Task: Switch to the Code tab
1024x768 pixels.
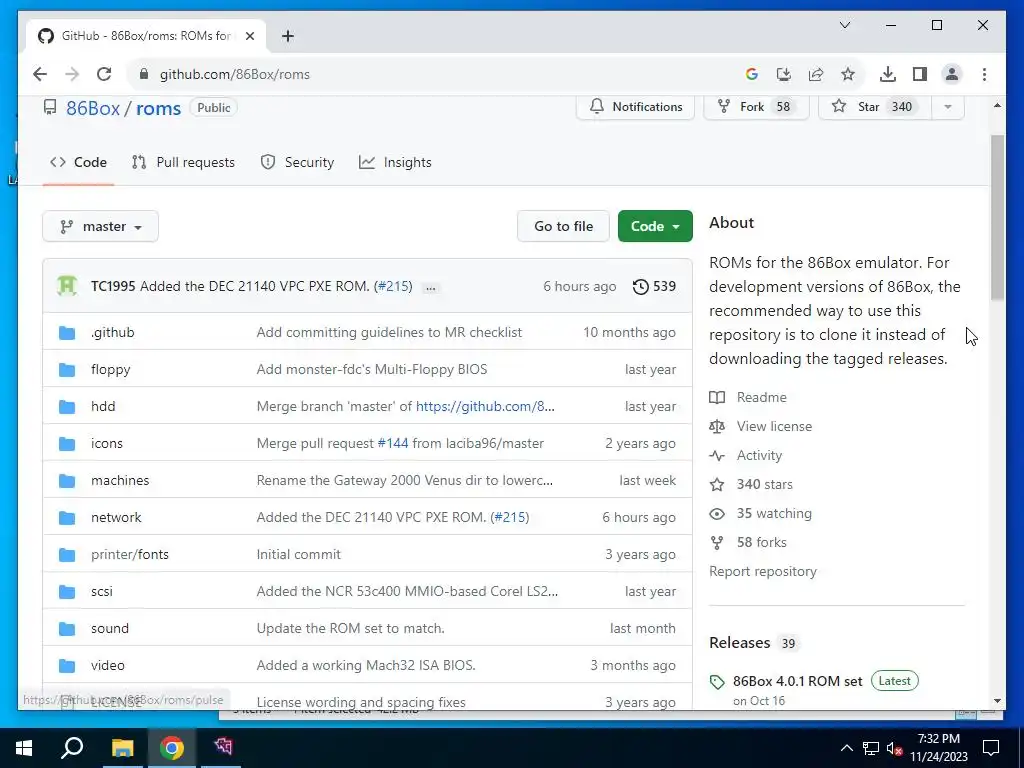Action: pos(78,163)
